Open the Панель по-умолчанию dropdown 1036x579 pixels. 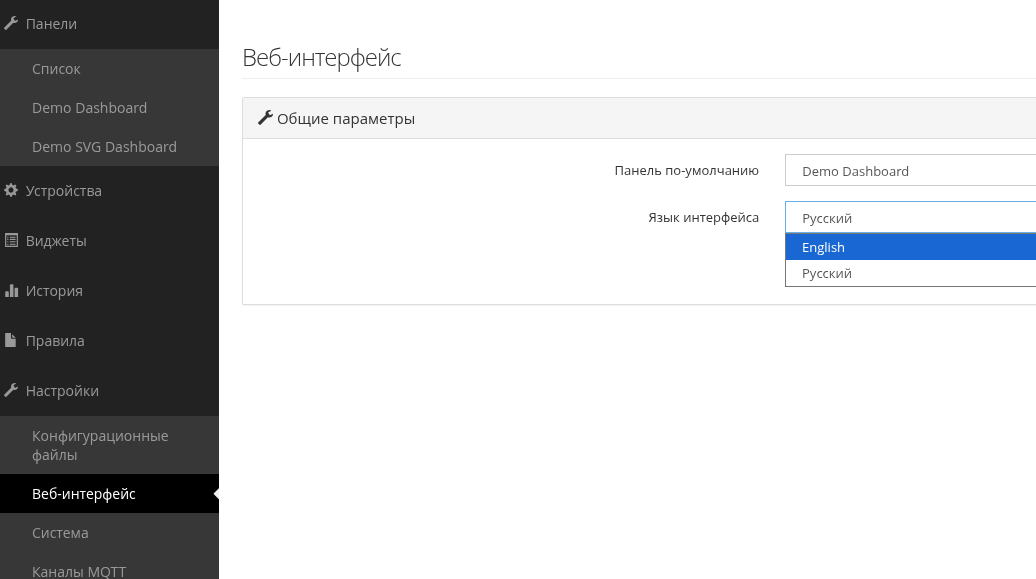tap(910, 171)
